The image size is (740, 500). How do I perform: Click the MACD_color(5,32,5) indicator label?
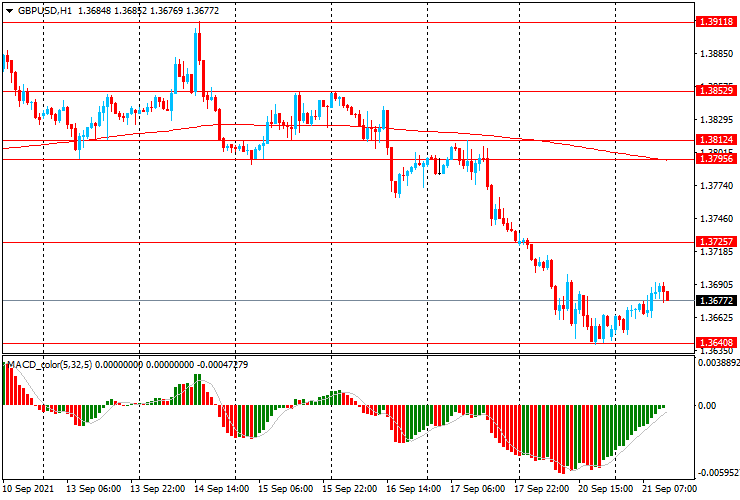coord(50,365)
